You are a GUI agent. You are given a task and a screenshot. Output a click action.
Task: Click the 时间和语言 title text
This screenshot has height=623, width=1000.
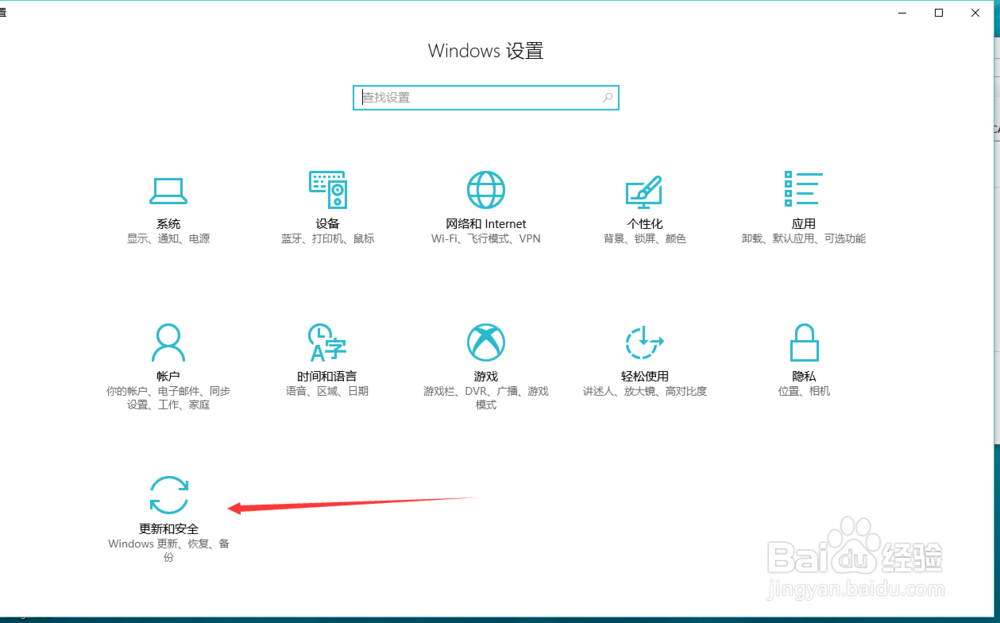tap(327, 376)
